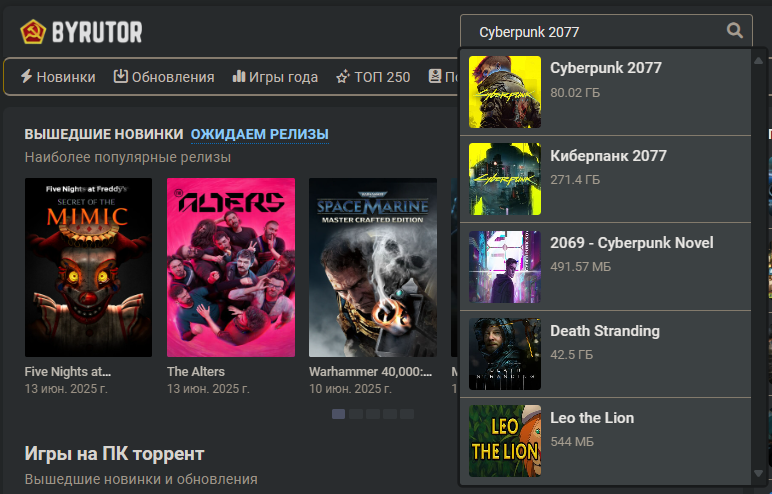
Task: Open the Death Stranding search result title
Action: click(x=605, y=331)
